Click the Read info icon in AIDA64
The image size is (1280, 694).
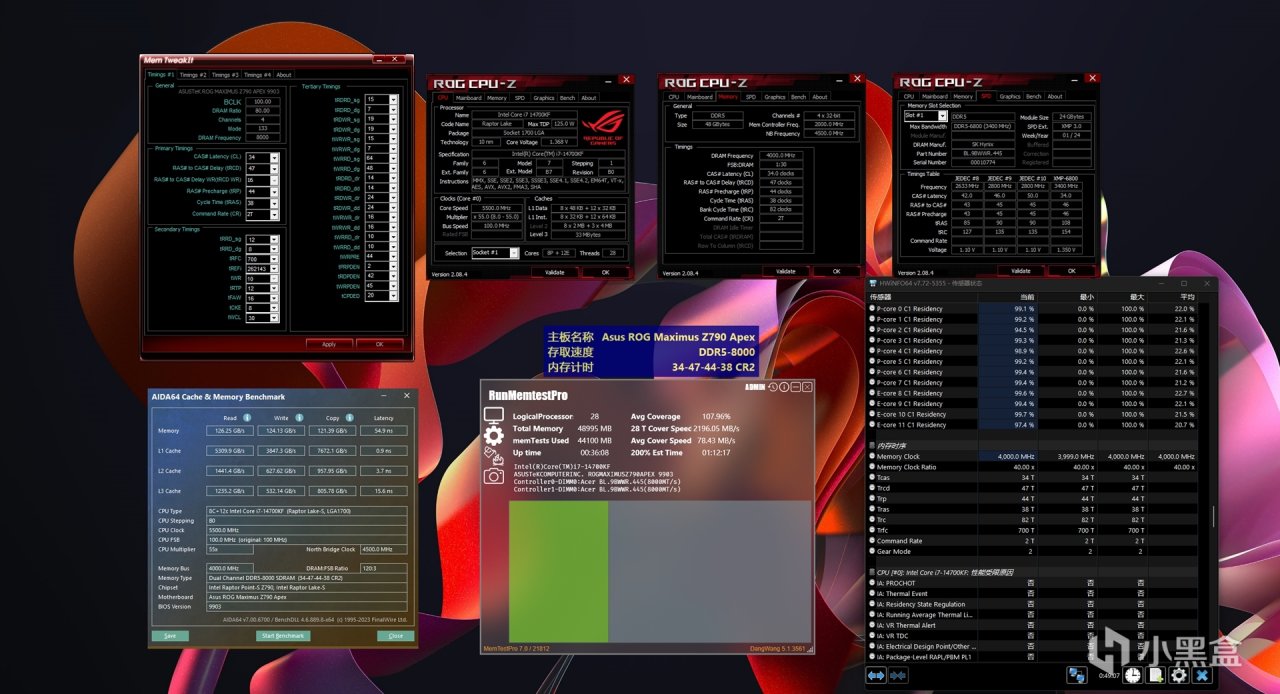click(x=247, y=417)
